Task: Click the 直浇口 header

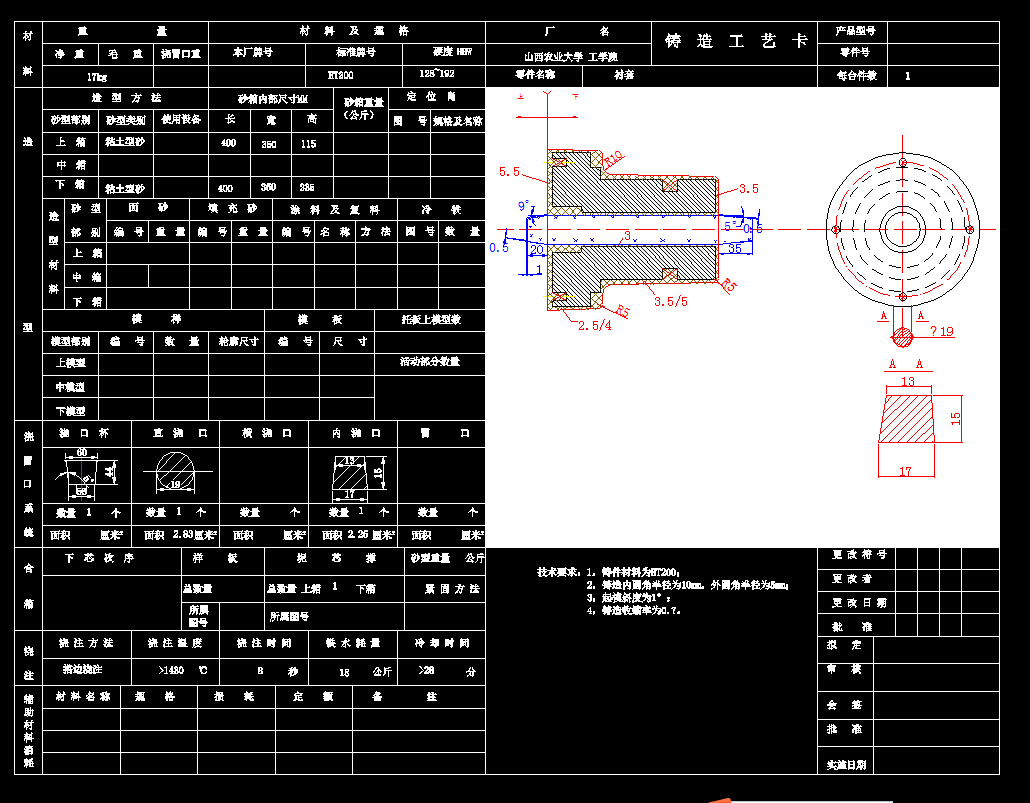Action: click(x=180, y=433)
